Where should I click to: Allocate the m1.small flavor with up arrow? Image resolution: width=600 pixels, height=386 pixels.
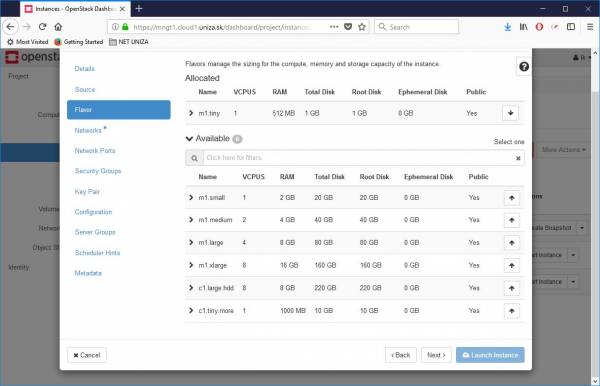click(x=512, y=198)
